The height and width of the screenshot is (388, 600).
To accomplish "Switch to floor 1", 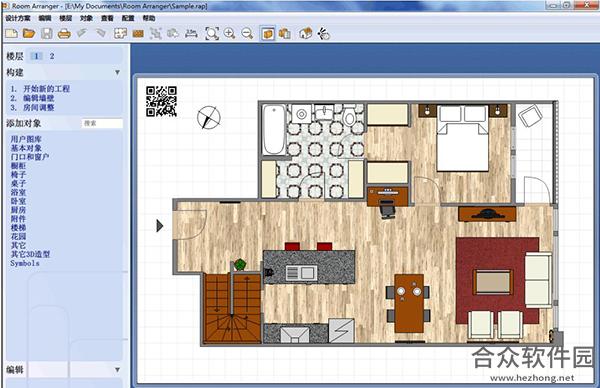I will [36, 56].
